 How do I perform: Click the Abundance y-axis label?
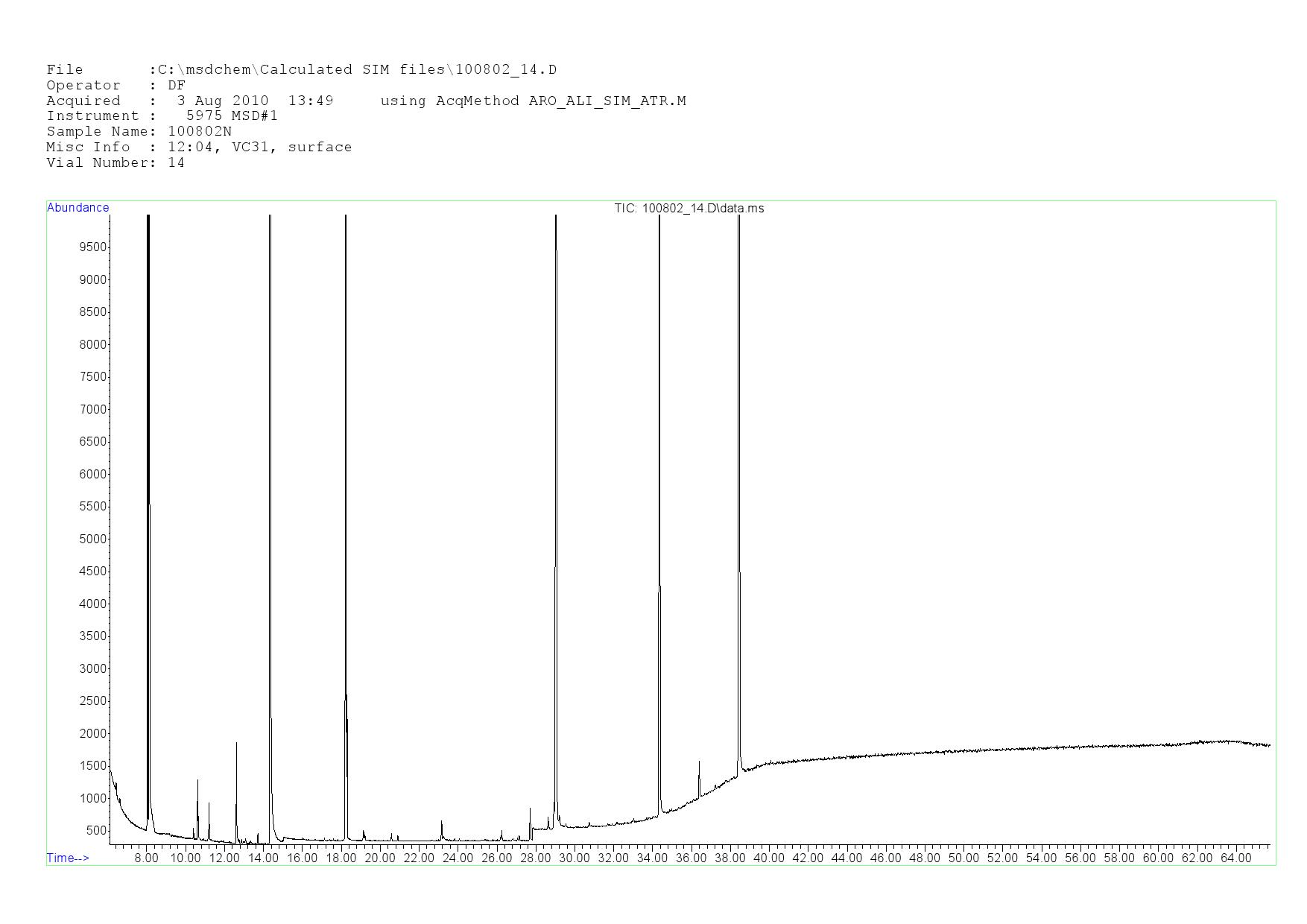point(77,208)
